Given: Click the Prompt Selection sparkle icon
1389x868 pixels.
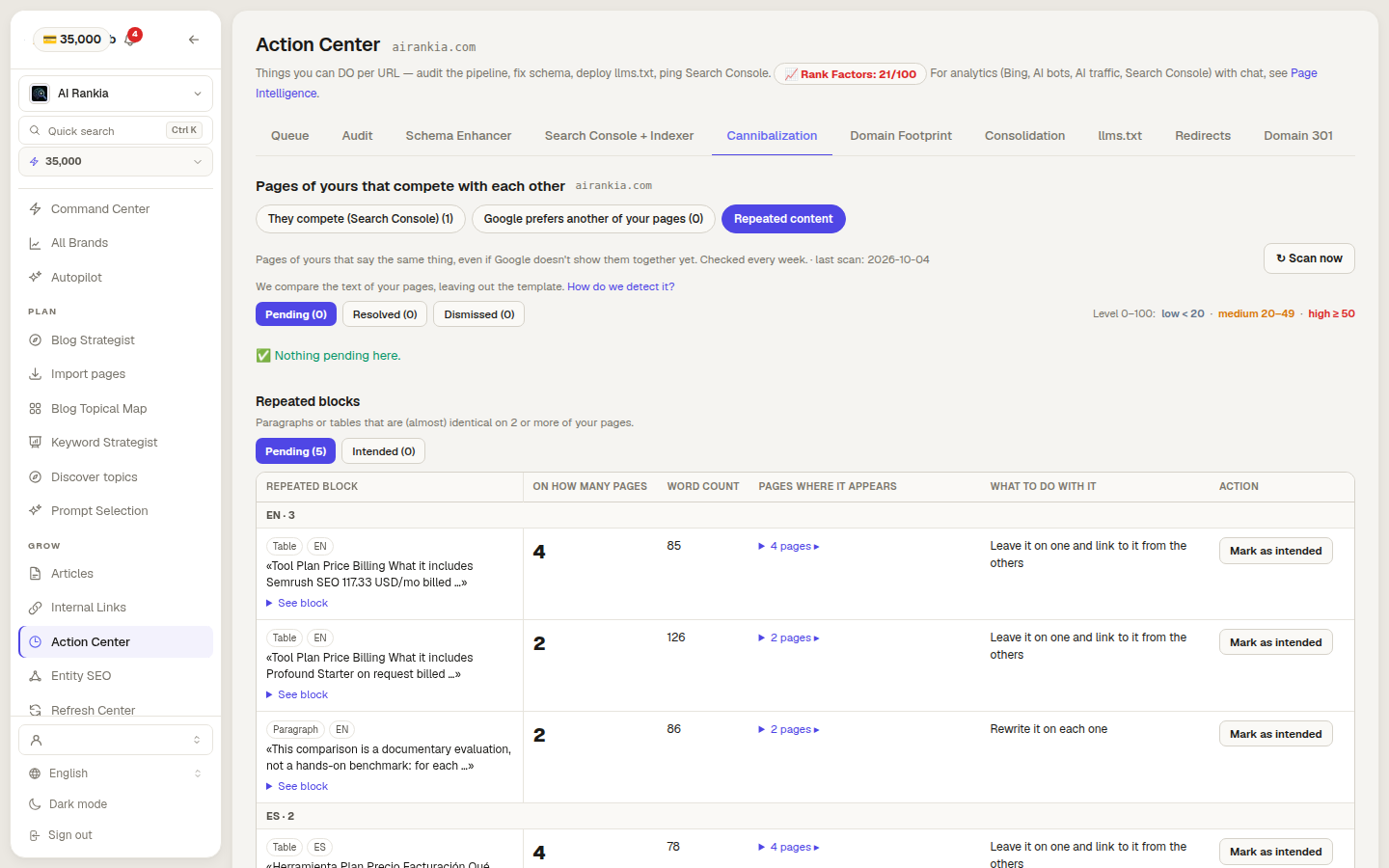Looking at the screenshot, I should 35,511.
